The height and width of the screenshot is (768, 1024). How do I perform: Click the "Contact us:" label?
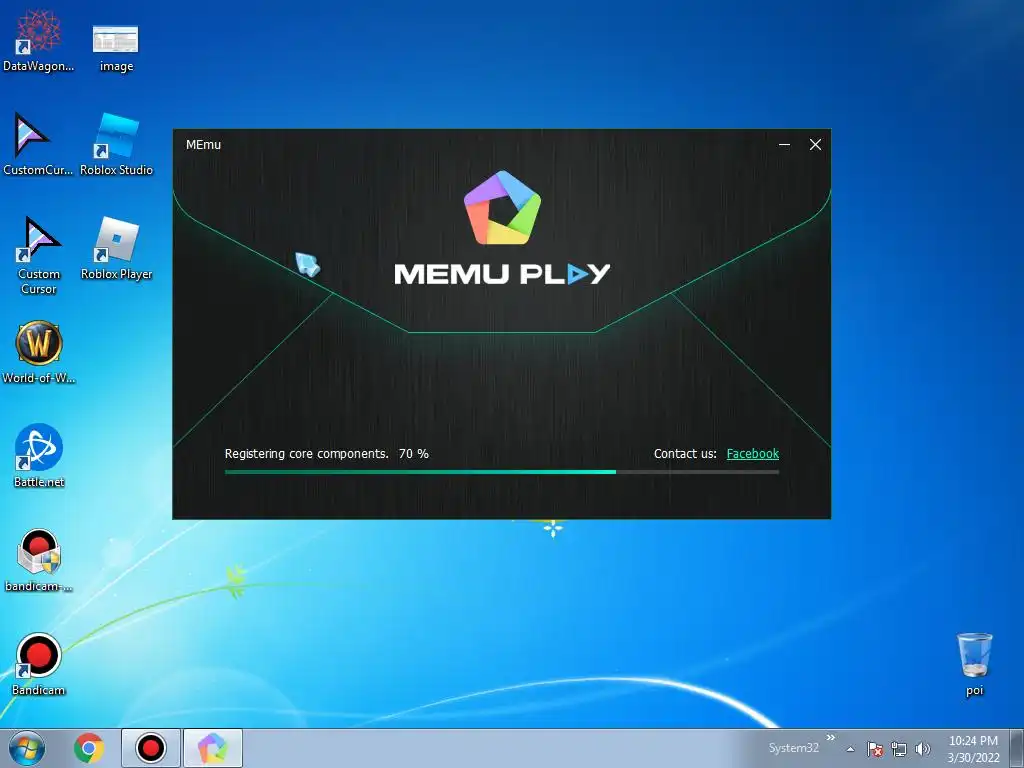(685, 453)
